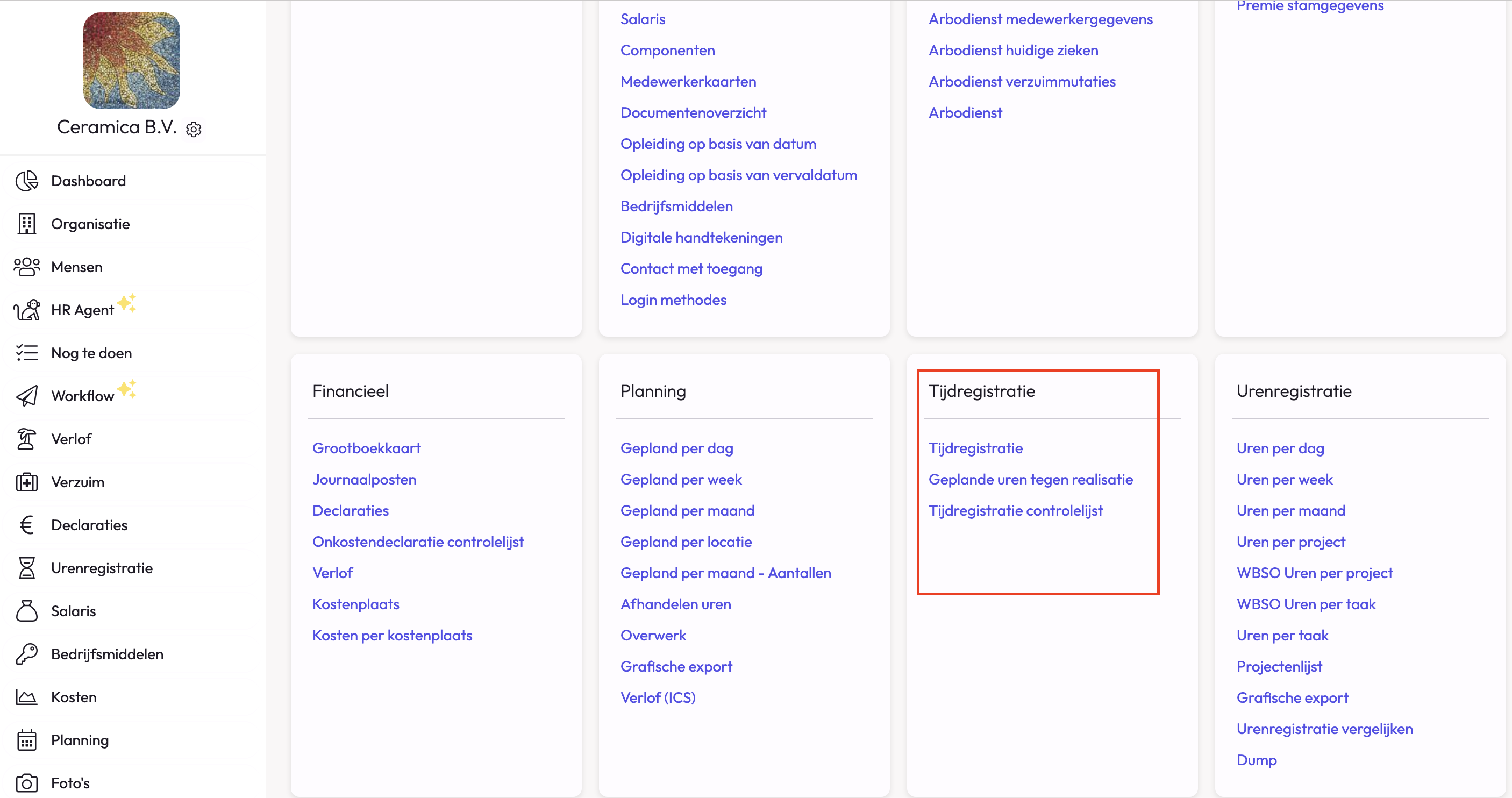Open HR Agent via its robot icon
Image resolution: width=1512 pixels, height=798 pixels.
26,310
